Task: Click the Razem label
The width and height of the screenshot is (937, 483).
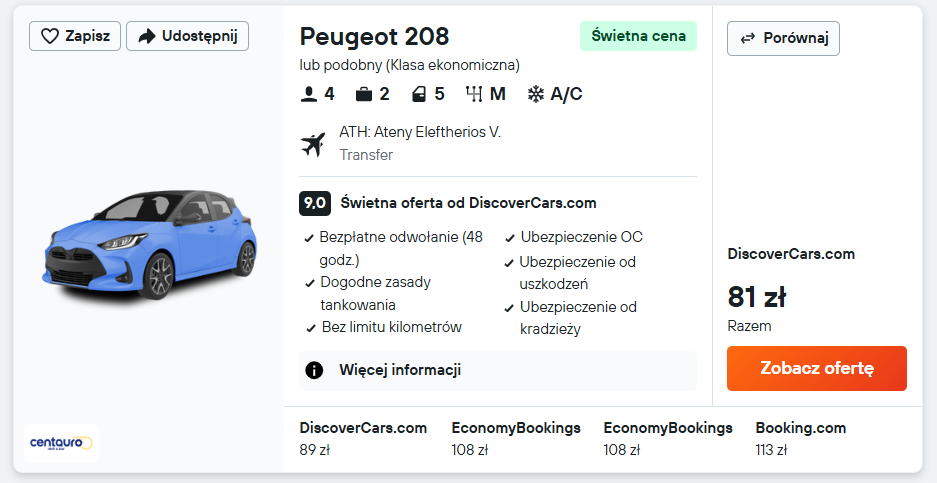Action: pyautogui.click(x=749, y=326)
